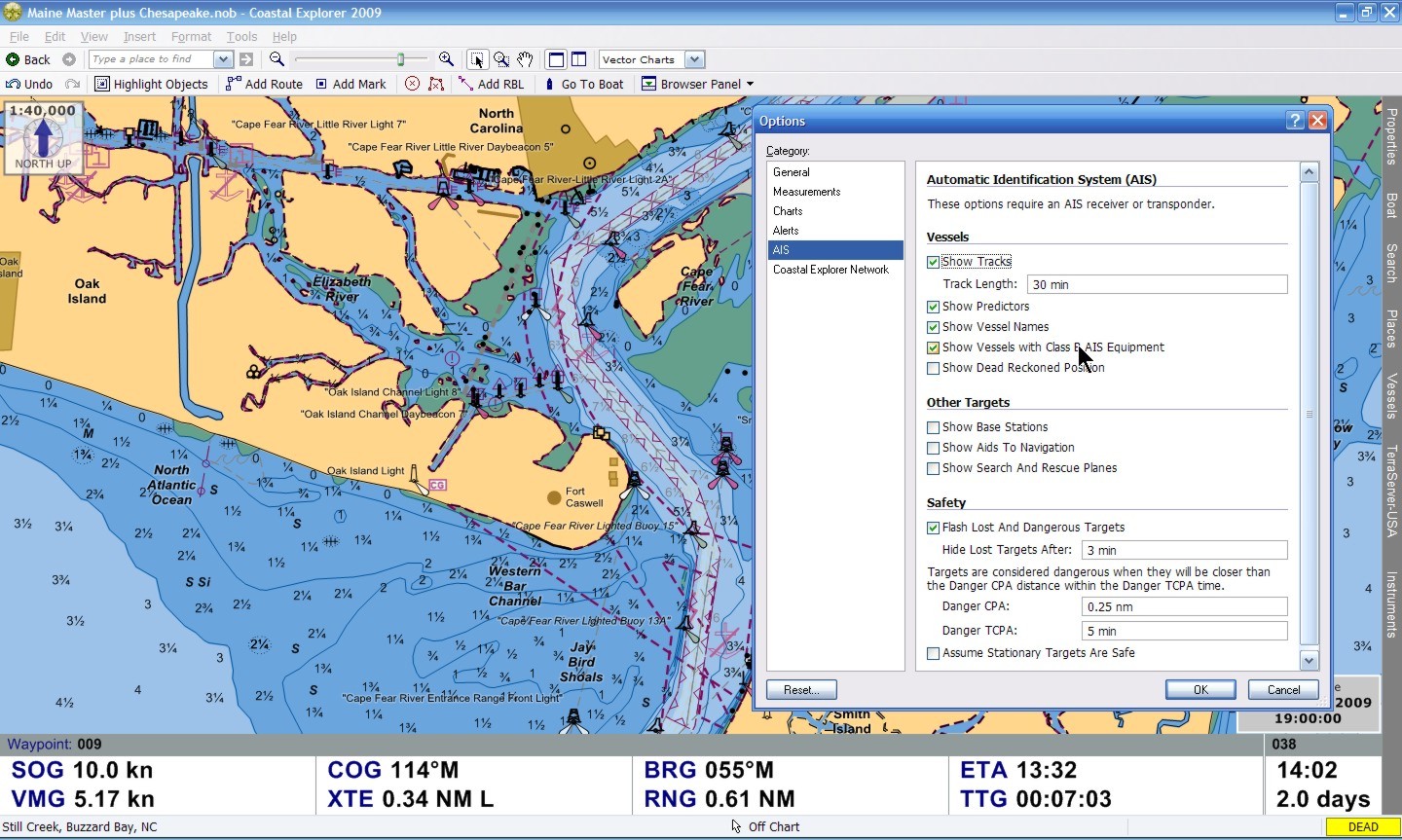
Task: Click Add Mark tool
Action: click(350, 84)
